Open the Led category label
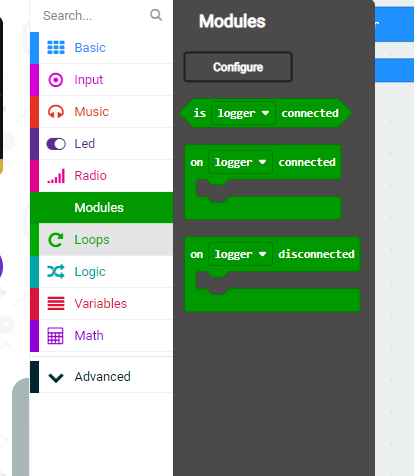414x476 pixels. pyautogui.click(x=85, y=144)
